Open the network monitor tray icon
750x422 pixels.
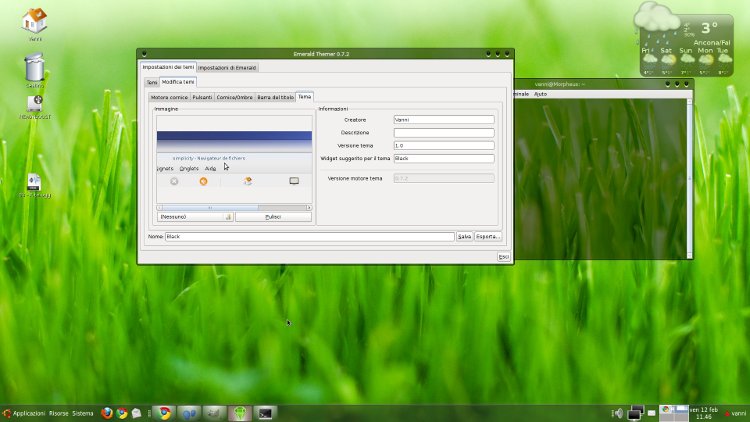point(635,413)
